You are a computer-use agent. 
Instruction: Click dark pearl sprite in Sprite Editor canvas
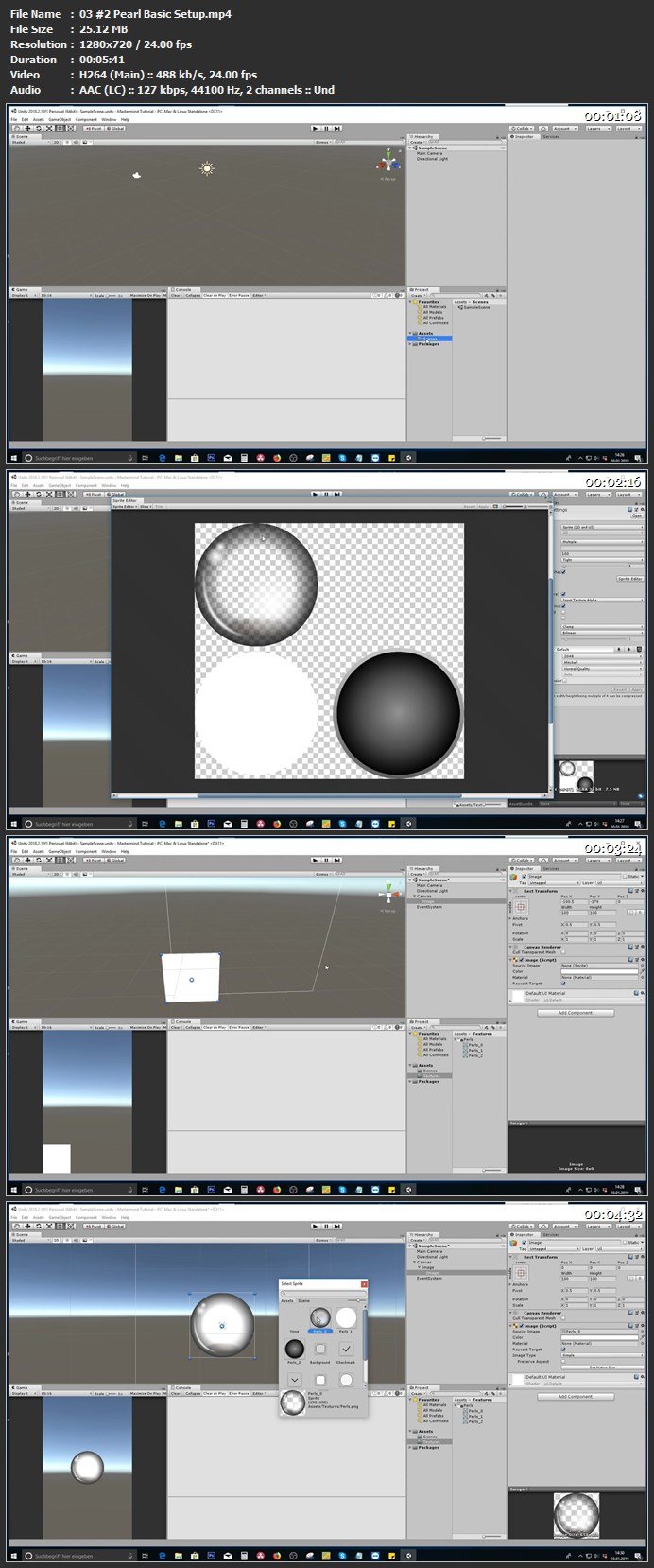pyautogui.click(x=398, y=714)
